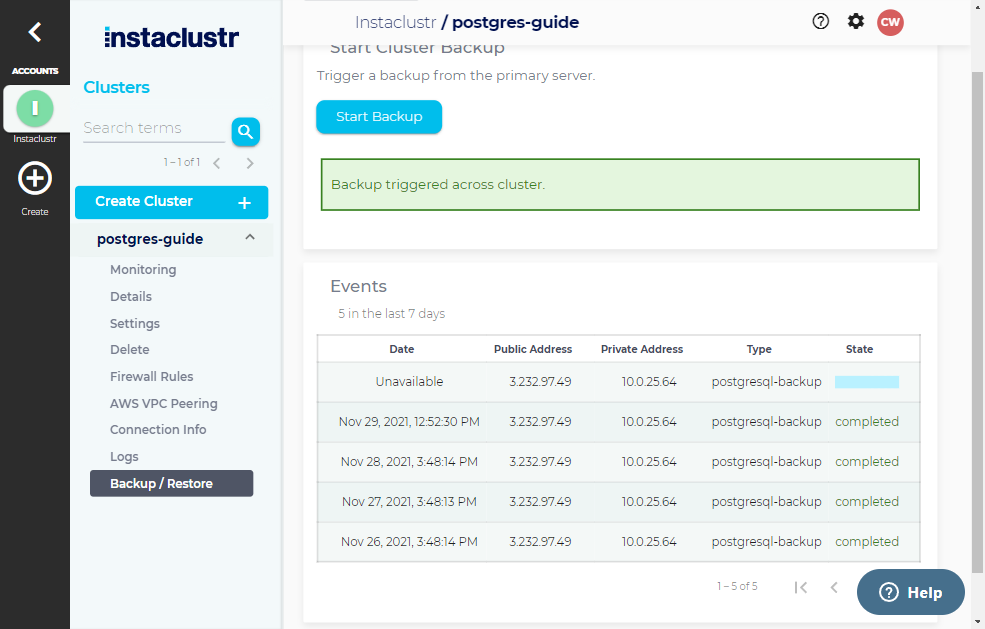Open Connection Info

pyautogui.click(x=158, y=430)
